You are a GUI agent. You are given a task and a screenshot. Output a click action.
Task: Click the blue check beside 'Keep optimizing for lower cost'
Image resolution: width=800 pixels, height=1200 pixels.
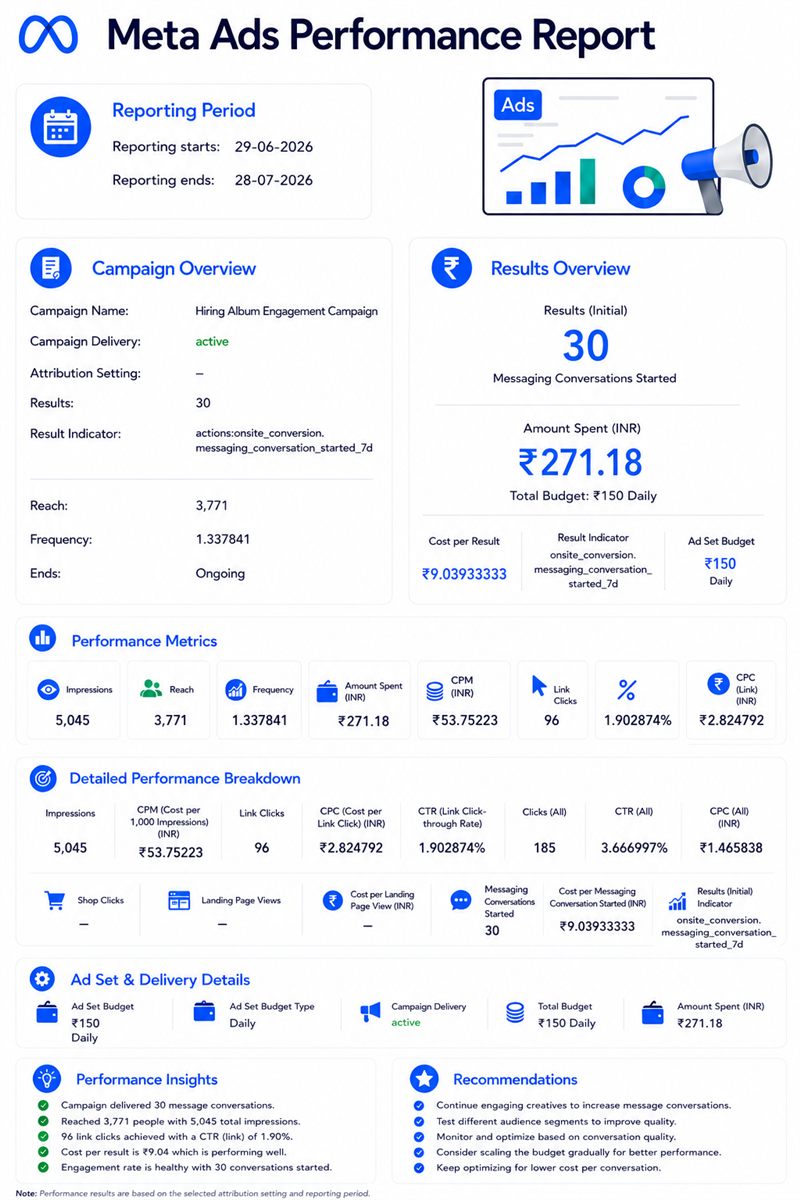[418, 1167]
